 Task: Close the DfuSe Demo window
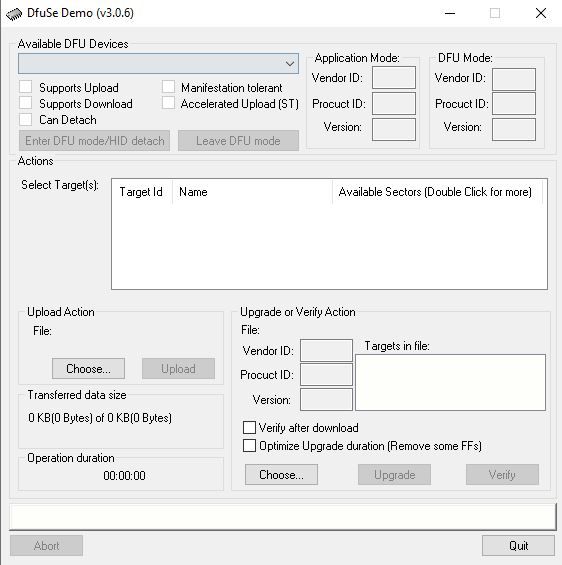540,13
